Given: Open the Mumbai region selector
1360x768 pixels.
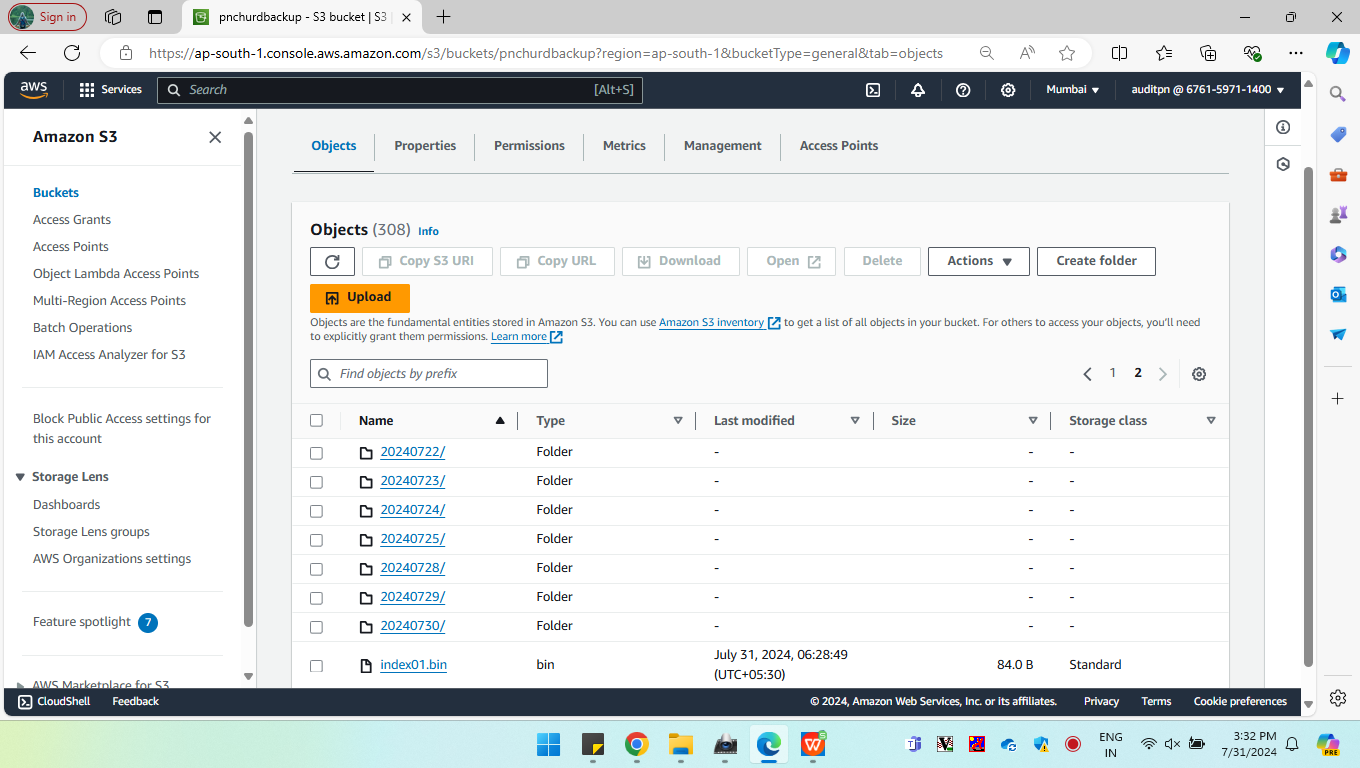Looking at the screenshot, I should click(1072, 90).
